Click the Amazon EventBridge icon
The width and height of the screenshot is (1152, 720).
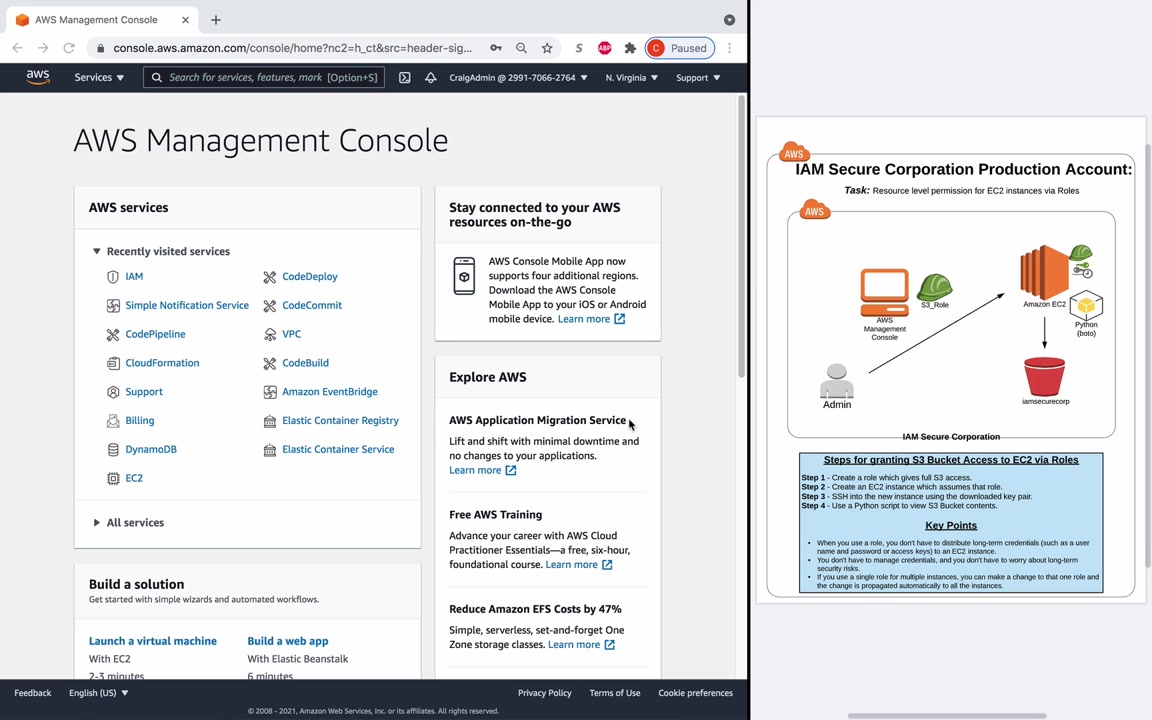coord(270,392)
